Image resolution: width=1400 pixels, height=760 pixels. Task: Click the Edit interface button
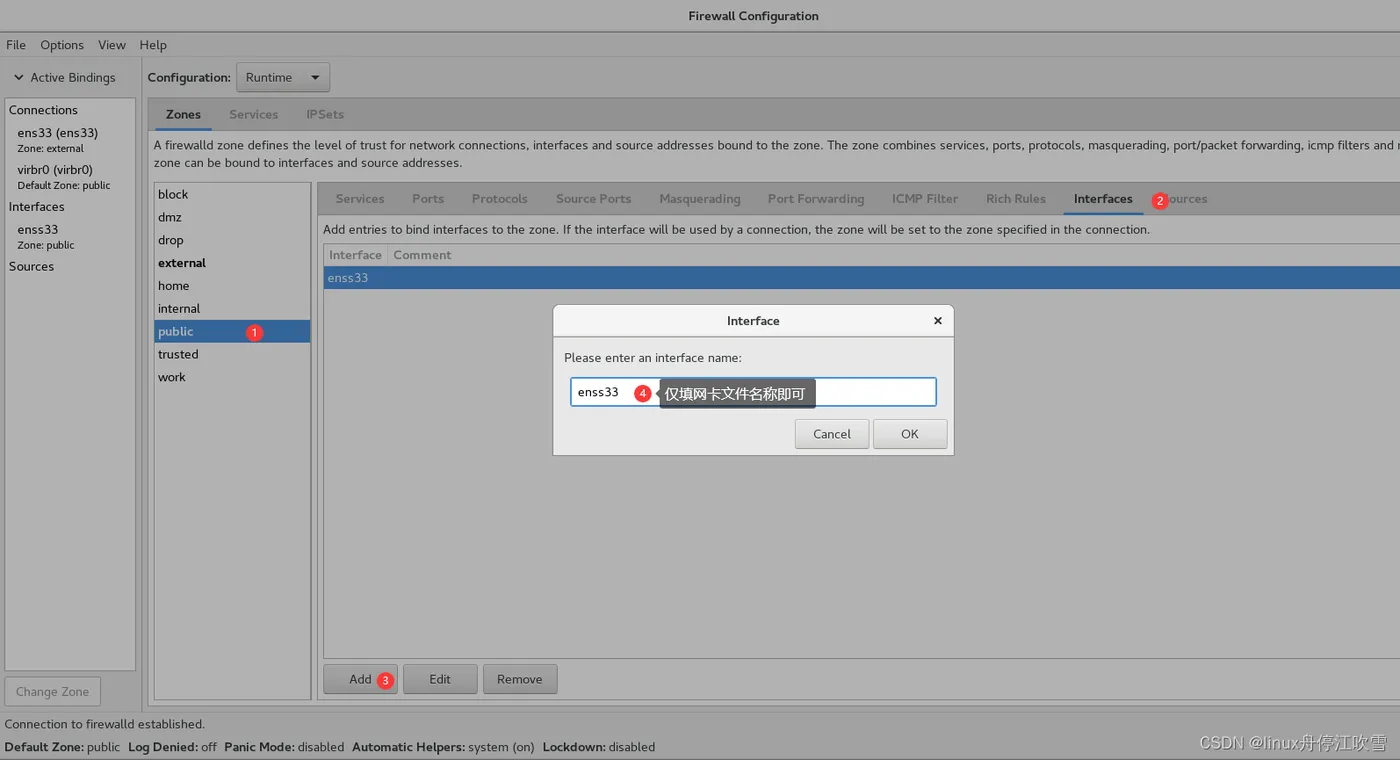(440, 679)
